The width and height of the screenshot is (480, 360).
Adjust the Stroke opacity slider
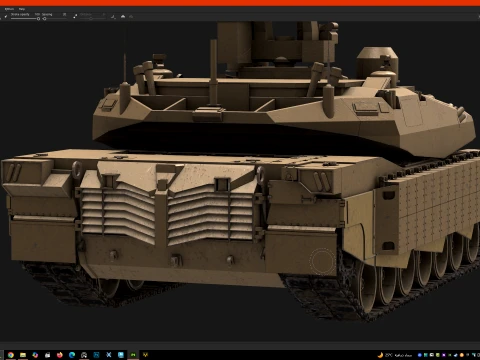pos(25,19)
